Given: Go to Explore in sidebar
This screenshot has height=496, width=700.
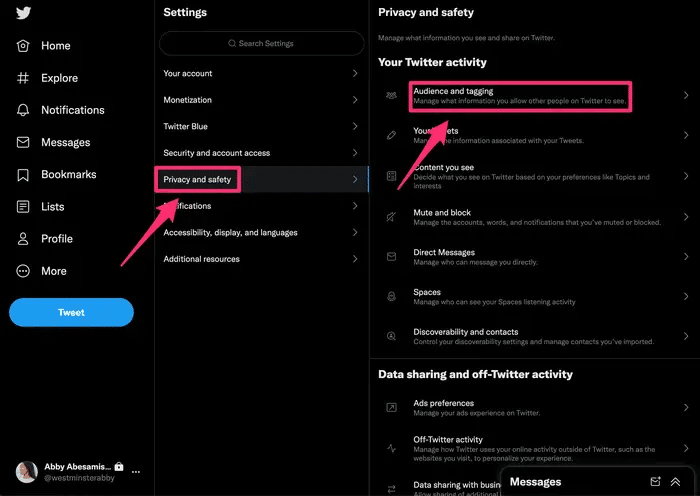Looking at the screenshot, I should coord(48,78).
